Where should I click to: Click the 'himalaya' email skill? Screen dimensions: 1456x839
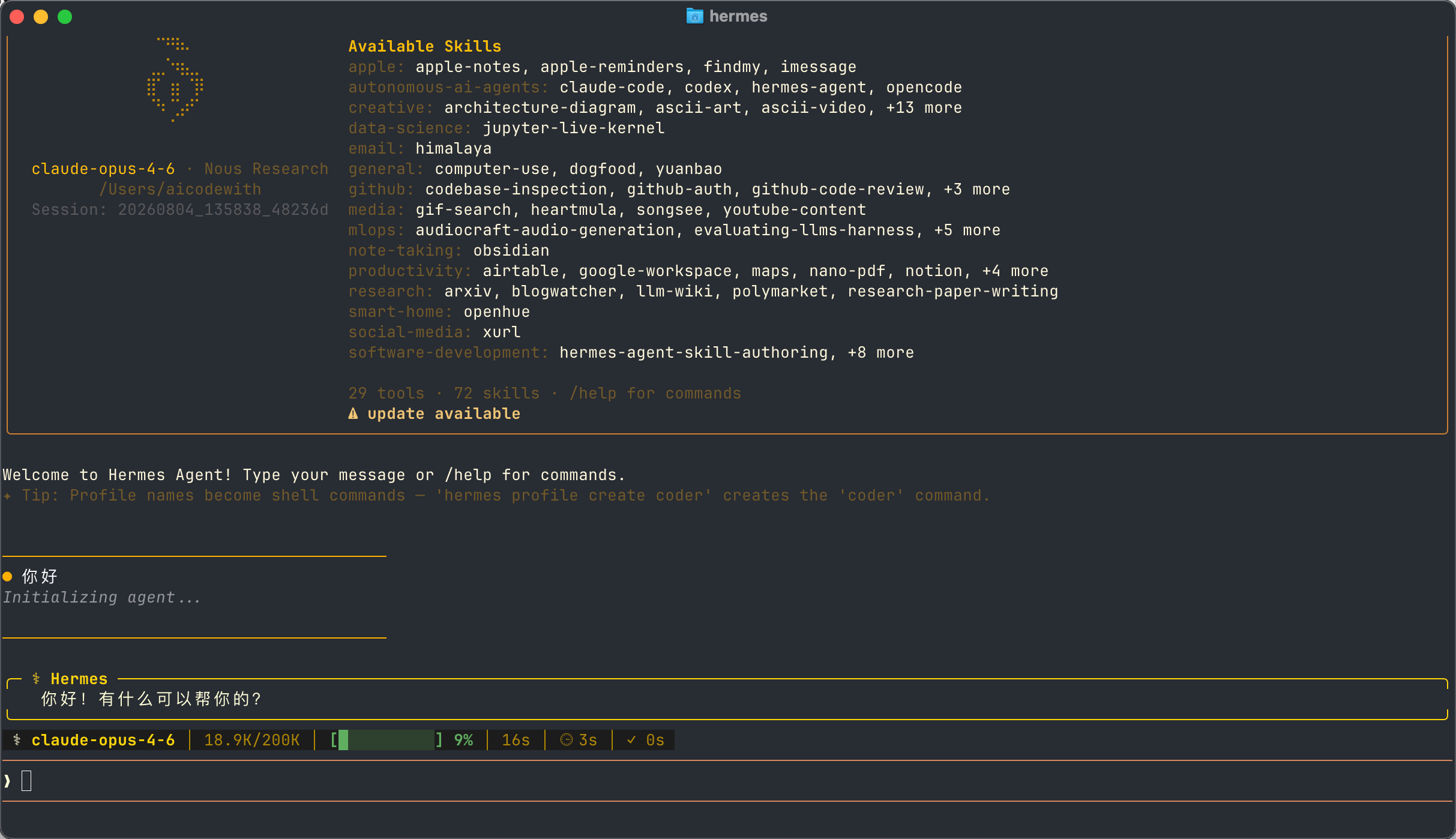pyautogui.click(x=453, y=148)
